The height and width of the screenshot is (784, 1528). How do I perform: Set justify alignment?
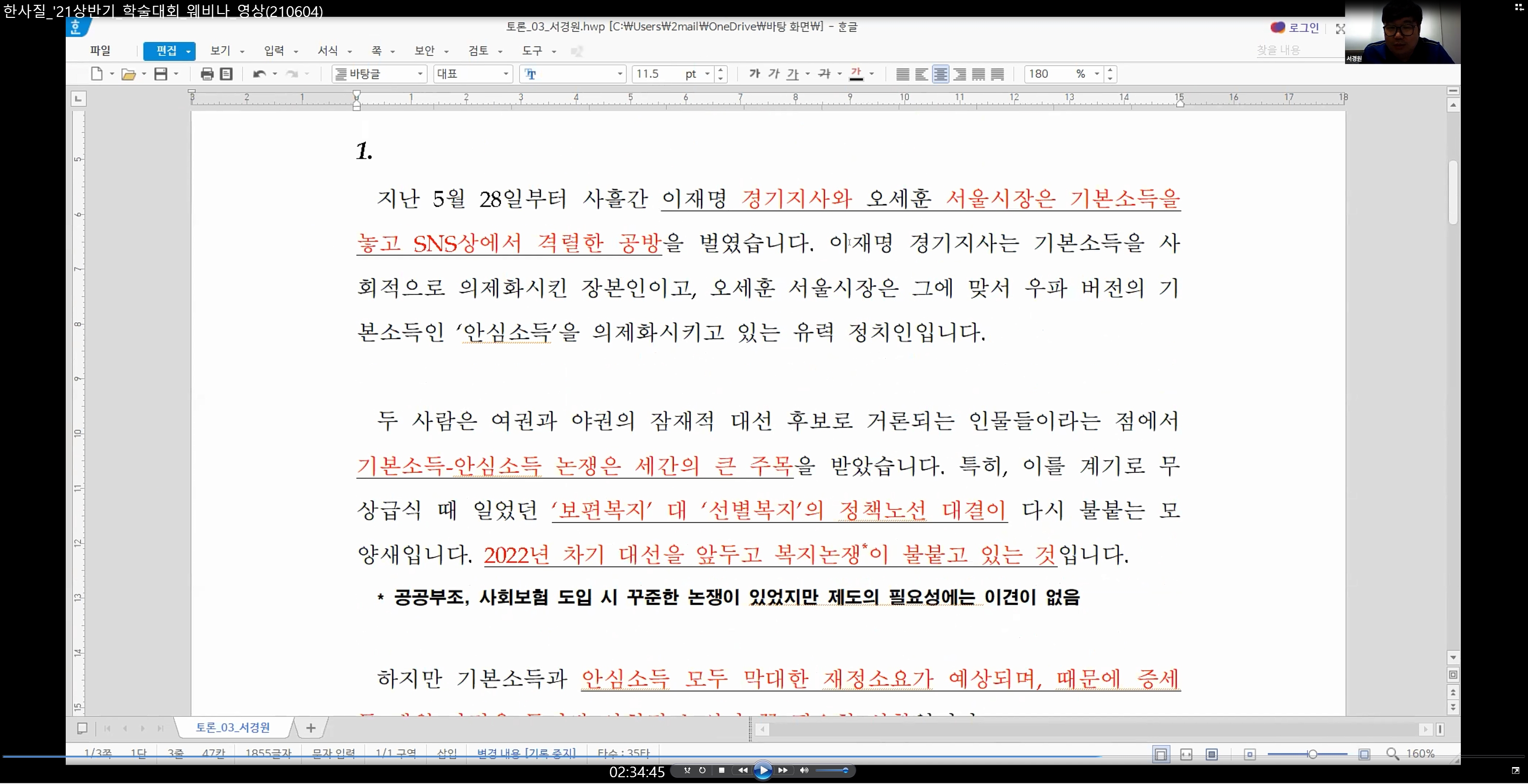(x=902, y=74)
